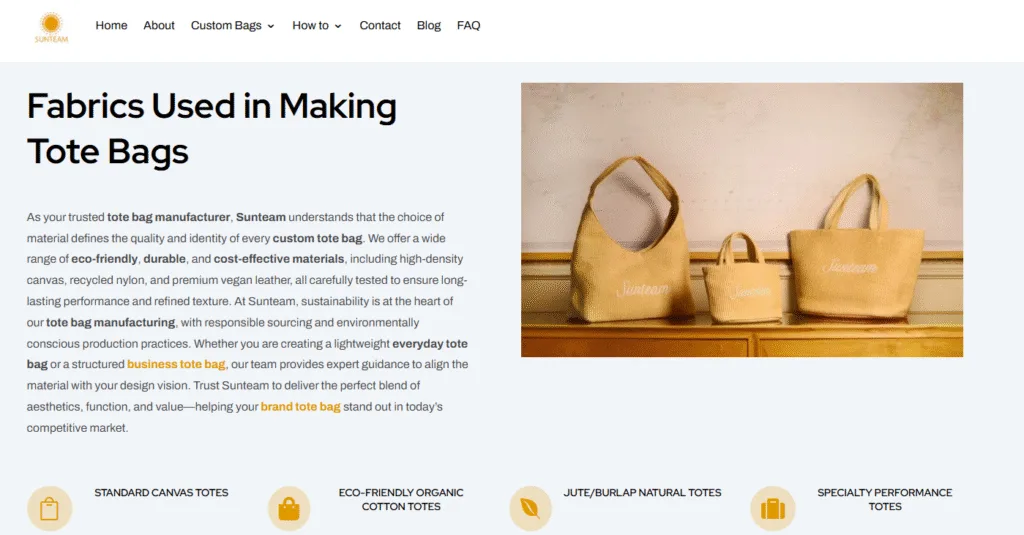The width and height of the screenshot is (1024, 535).
Task: Click the Specialty Performance suitcase icon
Action: 773,508
